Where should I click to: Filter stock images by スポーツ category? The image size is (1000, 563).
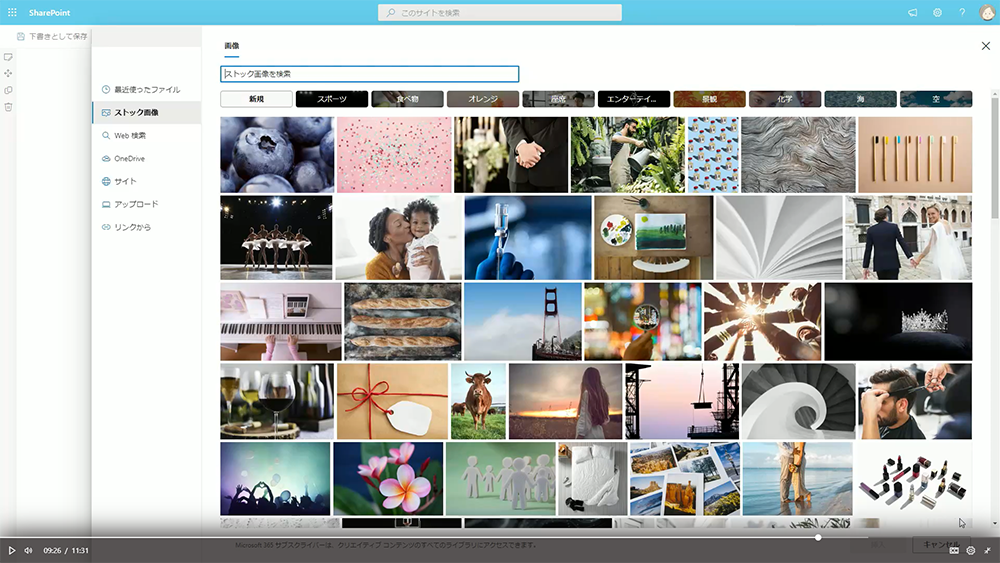point(332,99)
